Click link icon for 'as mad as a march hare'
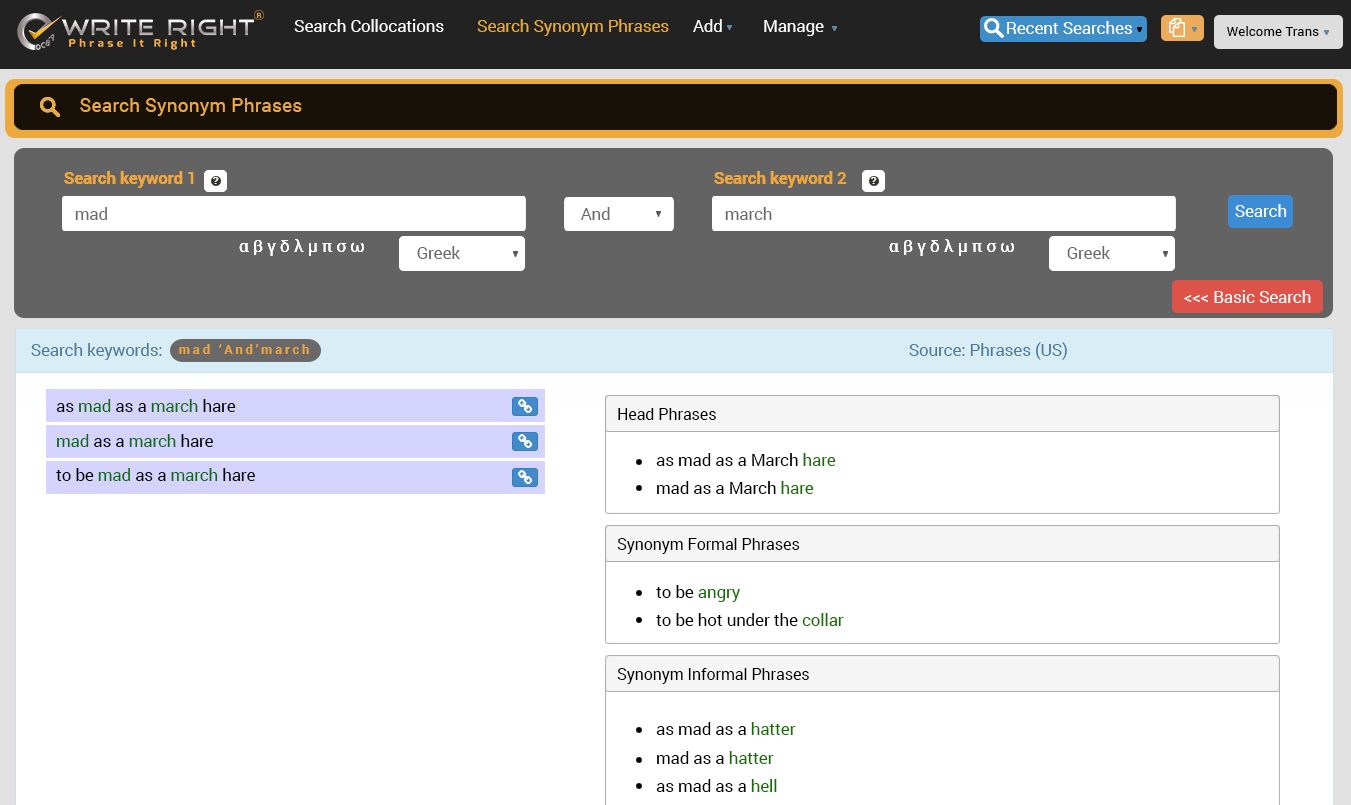This screenshot has height=805, width=1351. [x=524, y=406]
